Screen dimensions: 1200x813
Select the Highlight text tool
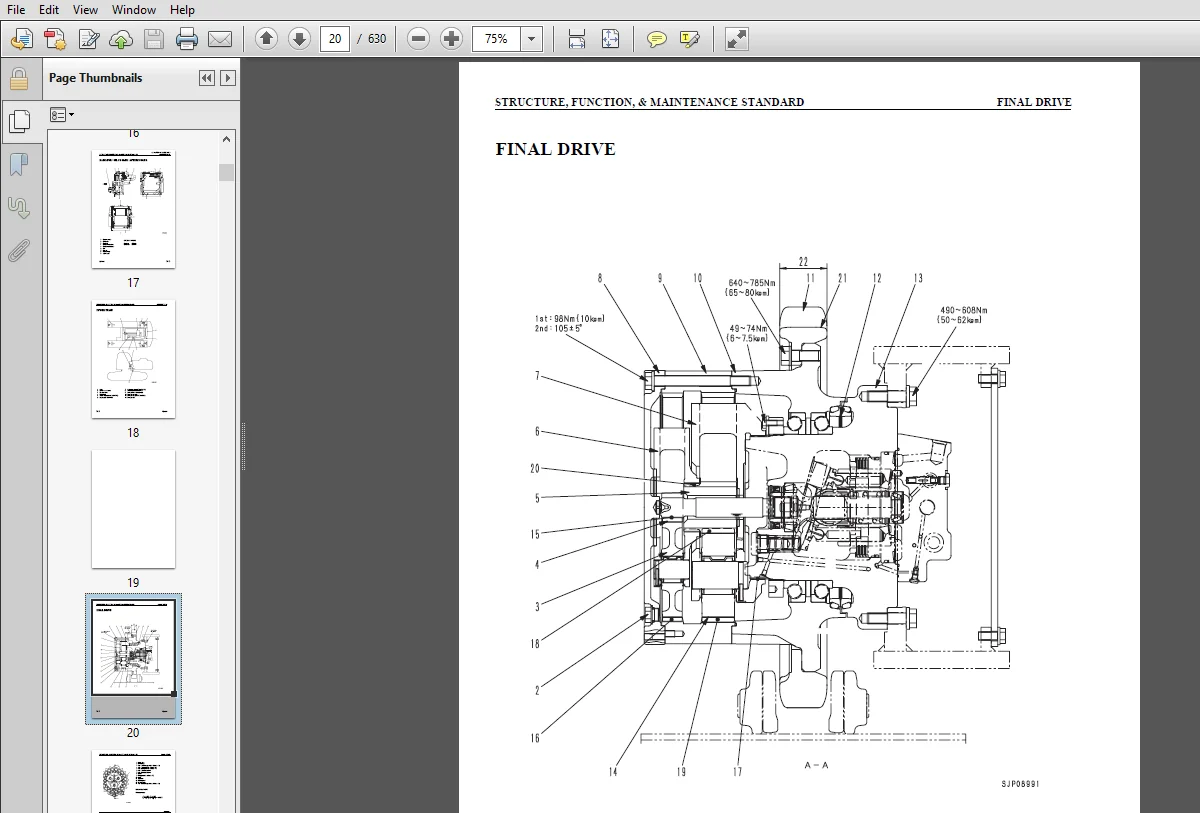point(689,39)
